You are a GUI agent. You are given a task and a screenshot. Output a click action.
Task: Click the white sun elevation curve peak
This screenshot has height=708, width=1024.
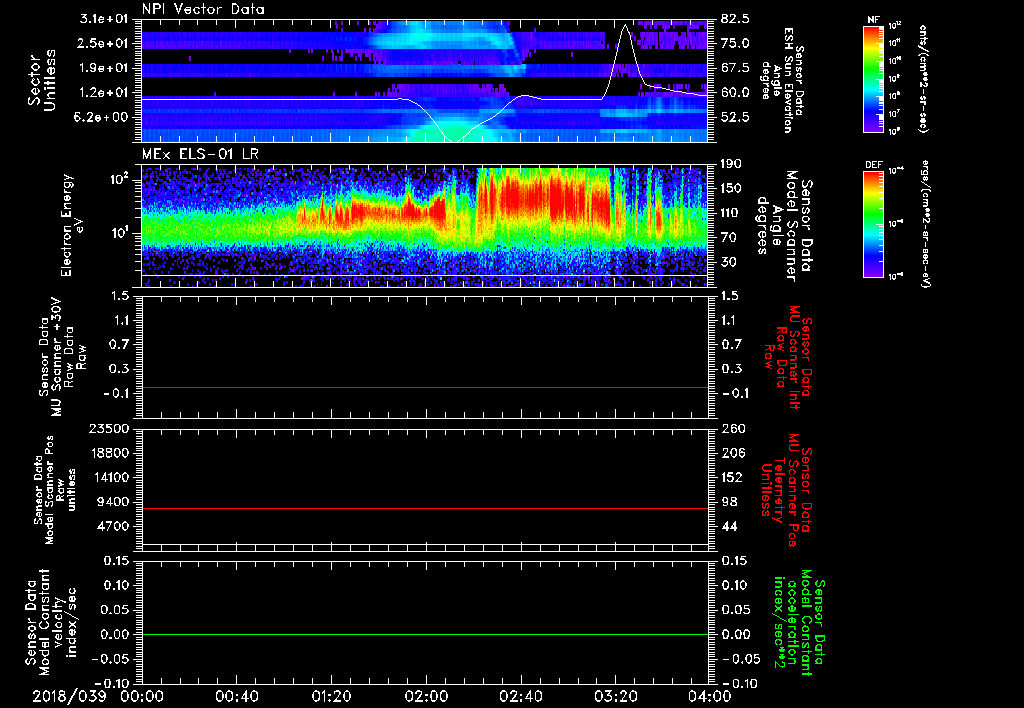tap(624, 26)
